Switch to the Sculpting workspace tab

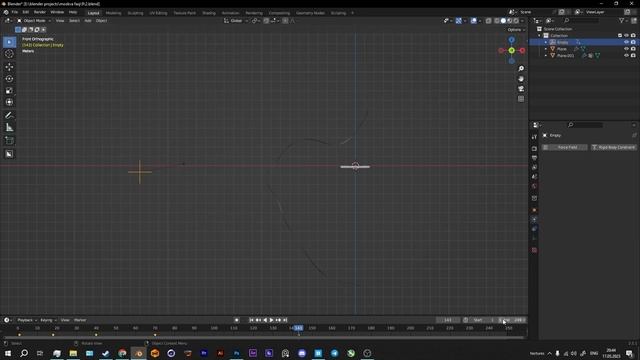pos(136,13)
